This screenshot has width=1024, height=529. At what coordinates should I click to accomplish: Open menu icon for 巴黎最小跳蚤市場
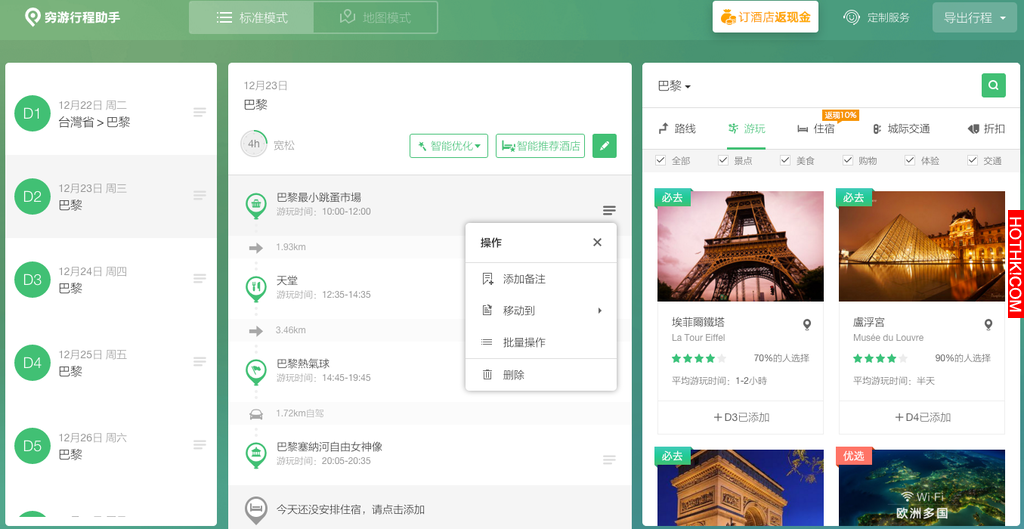click(x=609, y=210)
